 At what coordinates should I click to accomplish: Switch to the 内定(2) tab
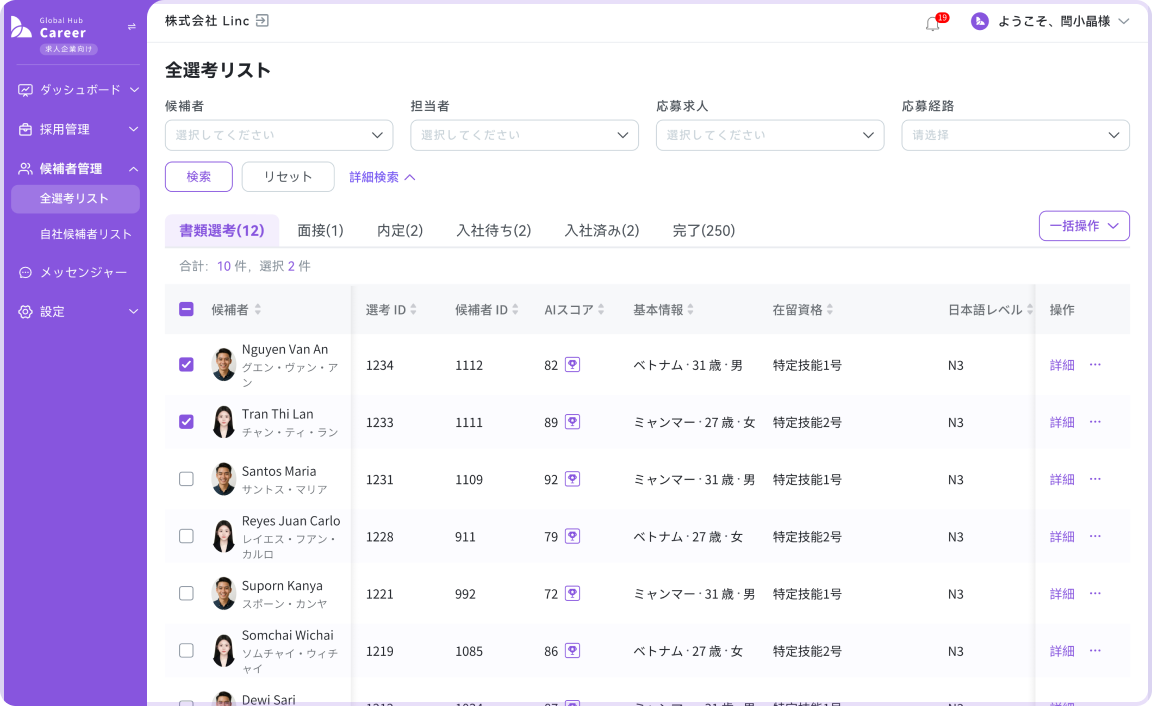(x=400, y=231)
